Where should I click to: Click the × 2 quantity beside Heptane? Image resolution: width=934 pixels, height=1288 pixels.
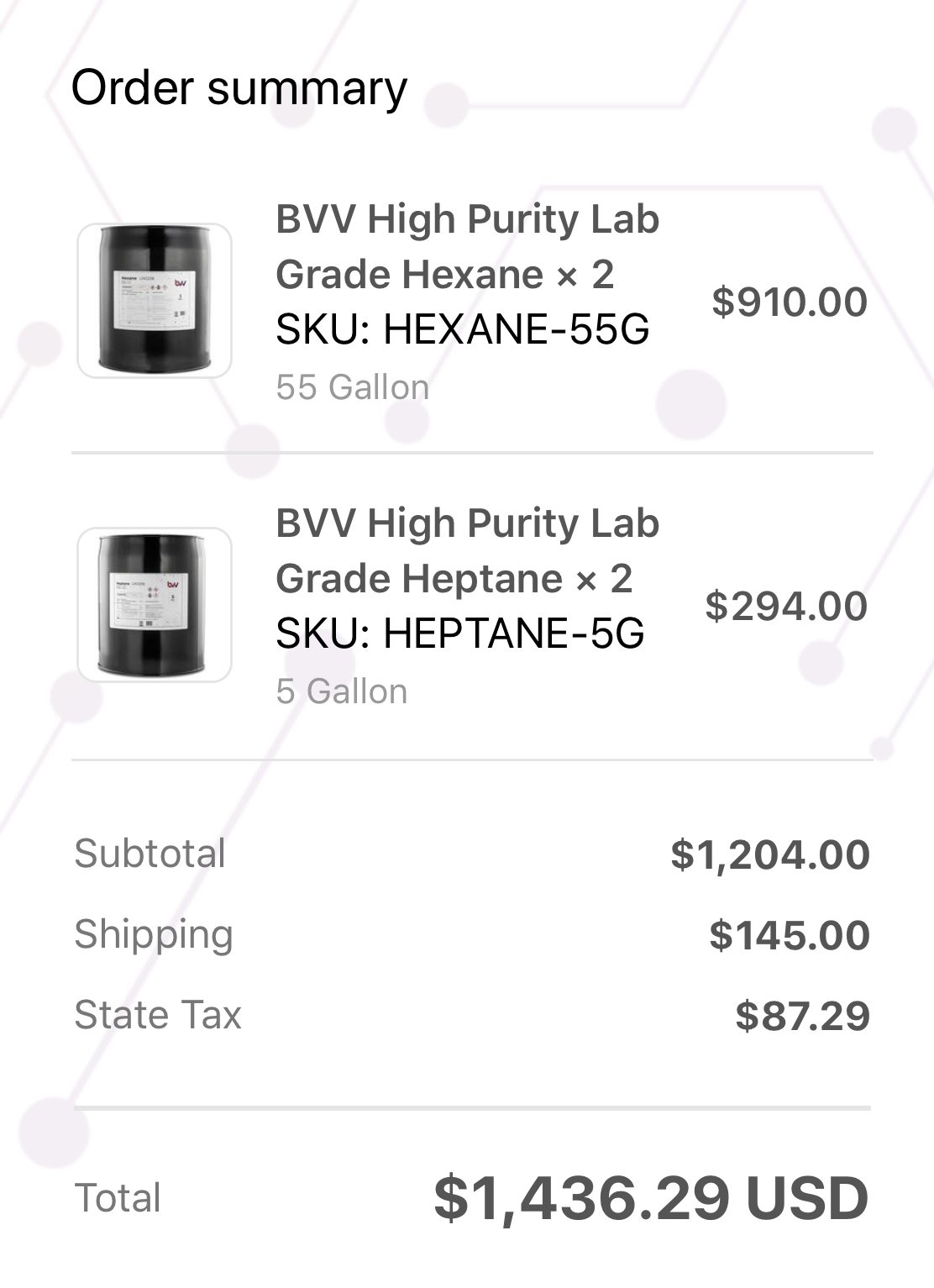(604, 579)
